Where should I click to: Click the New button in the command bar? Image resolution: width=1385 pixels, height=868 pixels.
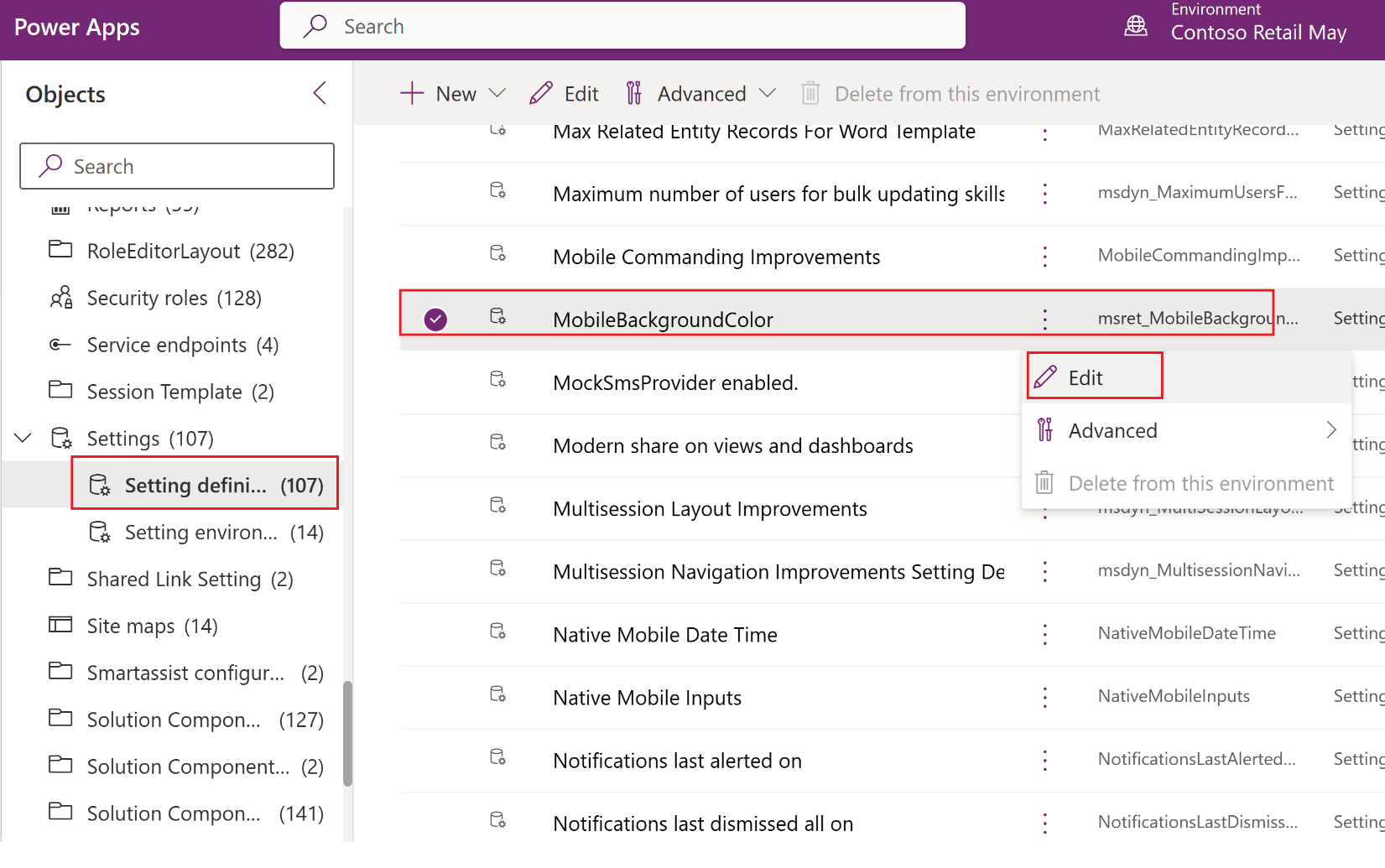(x=453, y=93)
